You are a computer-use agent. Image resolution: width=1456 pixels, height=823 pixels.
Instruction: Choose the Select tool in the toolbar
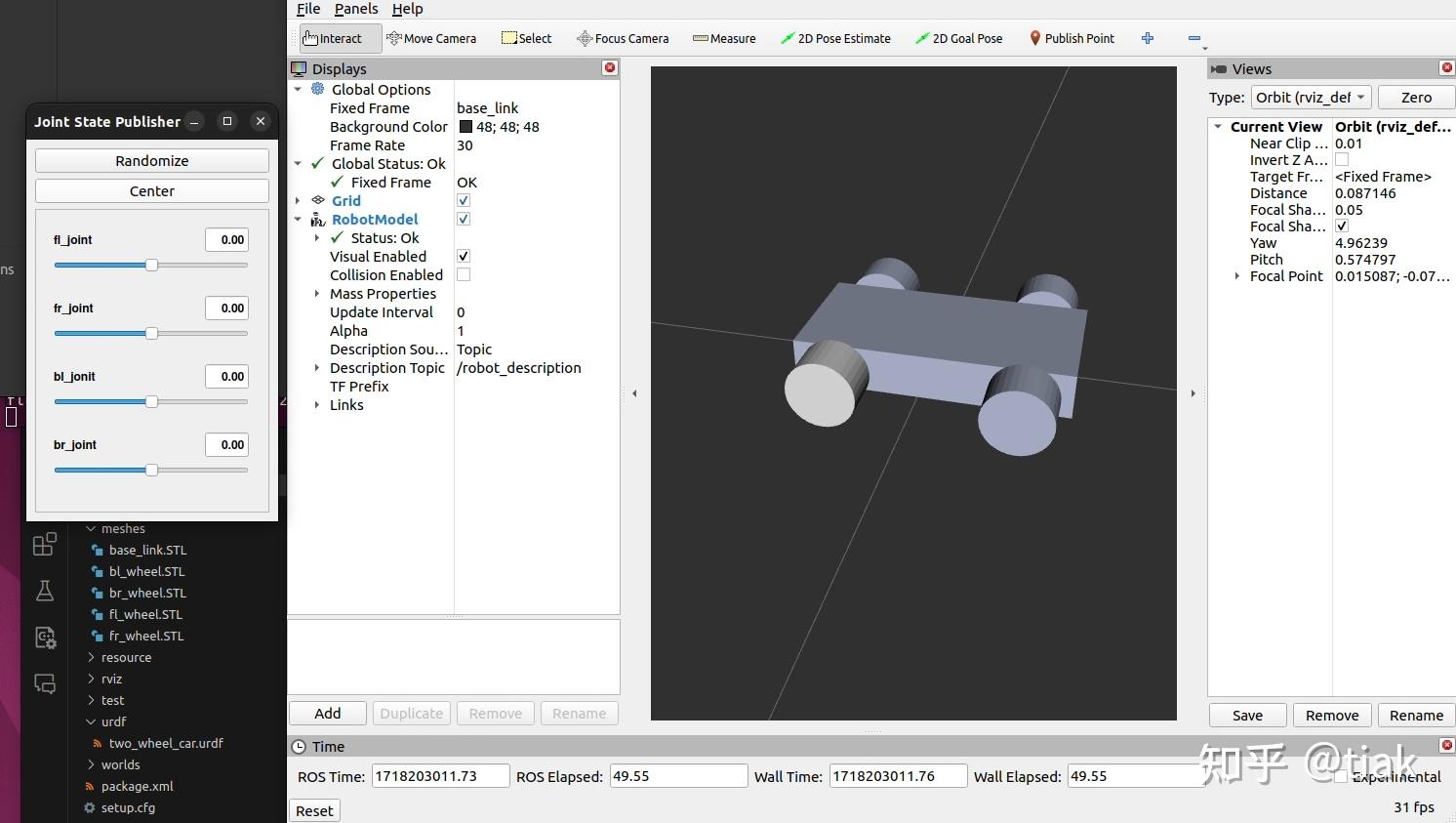[525, 38]
